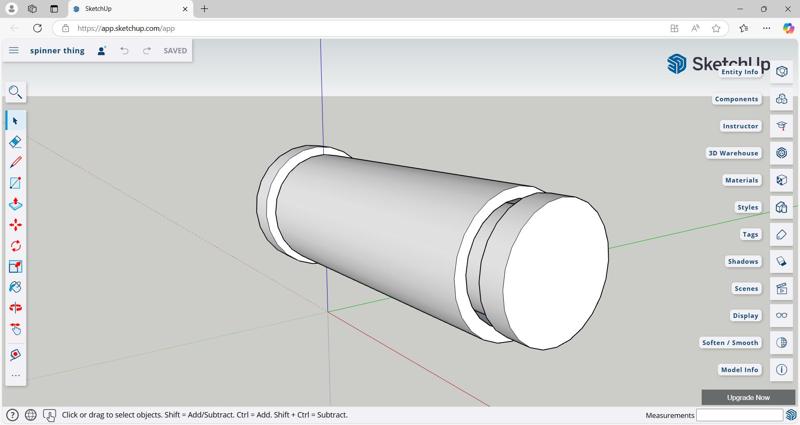Image resolution: width=800 pixels, height=425 pixels.
Task: Click the add collaborator person icon
Action: (102, 51)
